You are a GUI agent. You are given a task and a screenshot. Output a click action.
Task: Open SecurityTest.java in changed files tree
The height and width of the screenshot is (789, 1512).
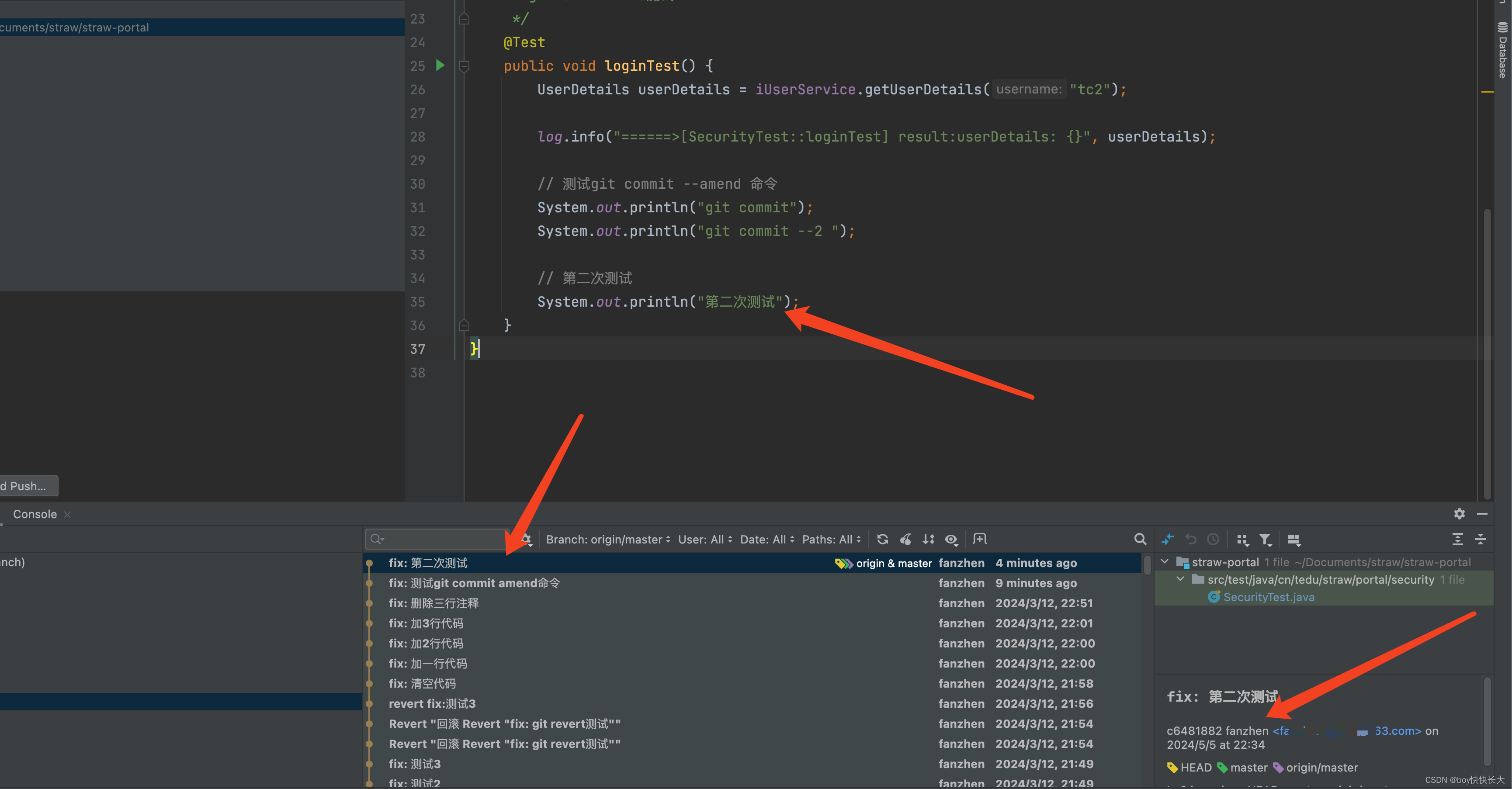click(1269, 597)
